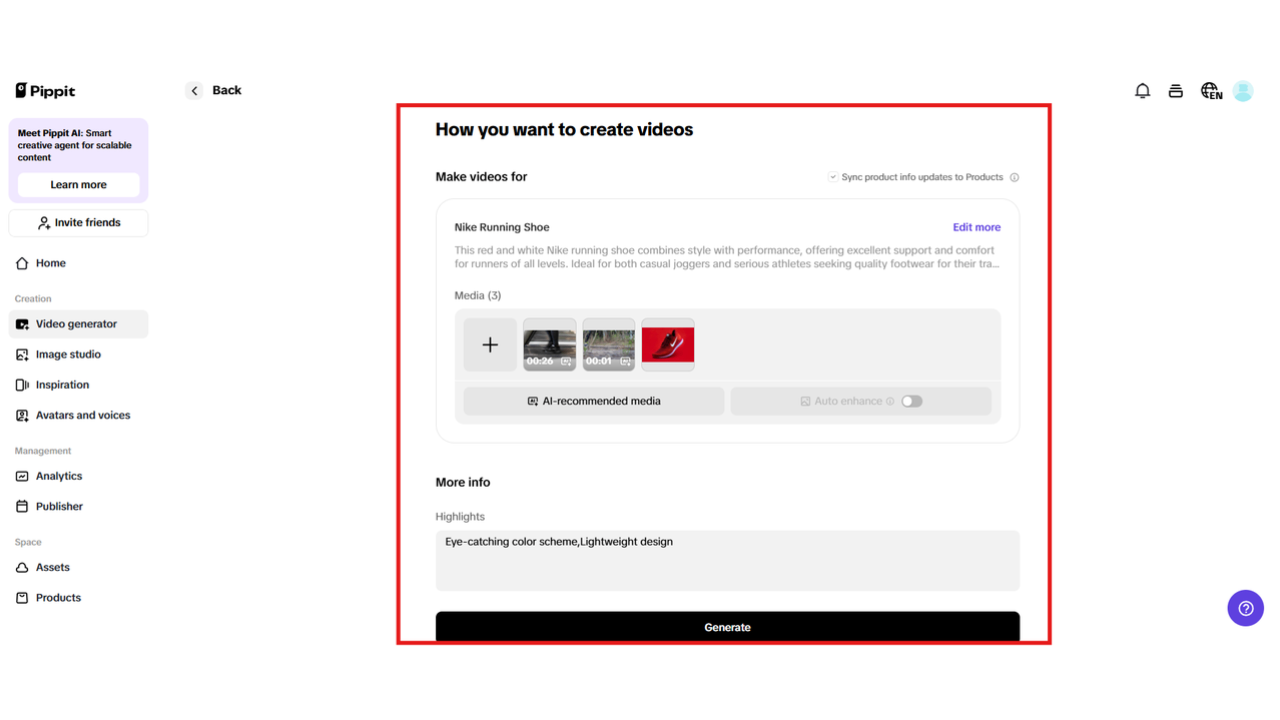Open Inspiration in the sidebar
Screen dimensions: 1280x720
[x=78, y=385]
